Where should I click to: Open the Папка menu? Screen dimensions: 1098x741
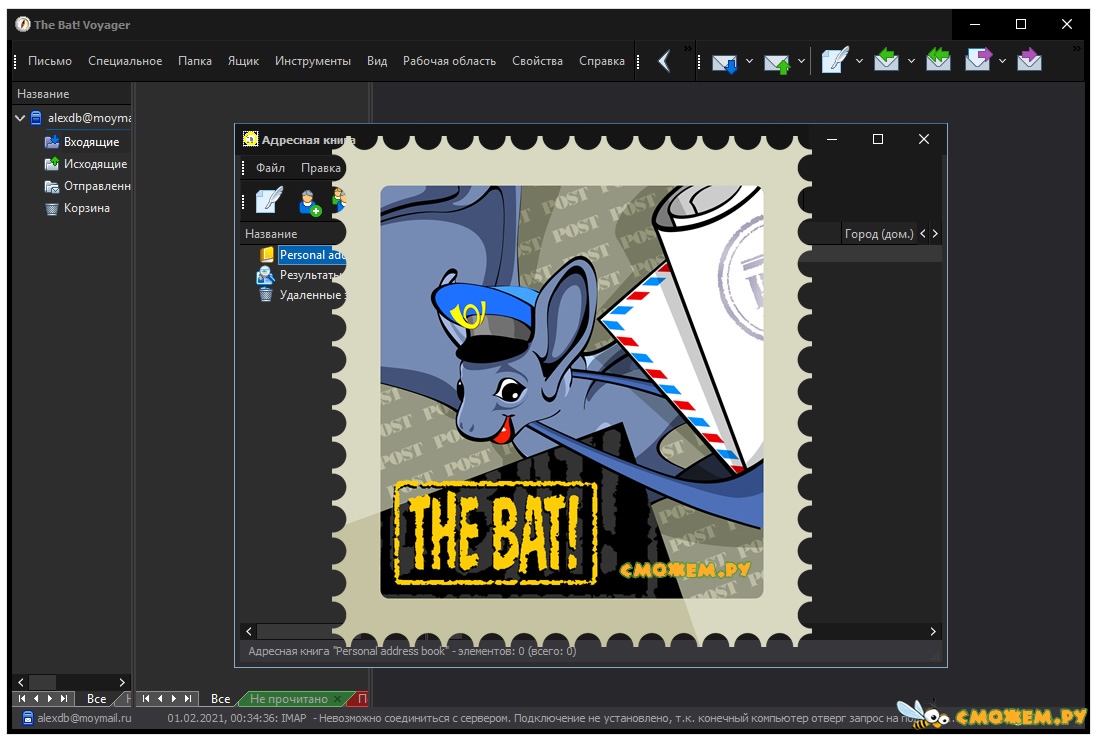point(195,61)
